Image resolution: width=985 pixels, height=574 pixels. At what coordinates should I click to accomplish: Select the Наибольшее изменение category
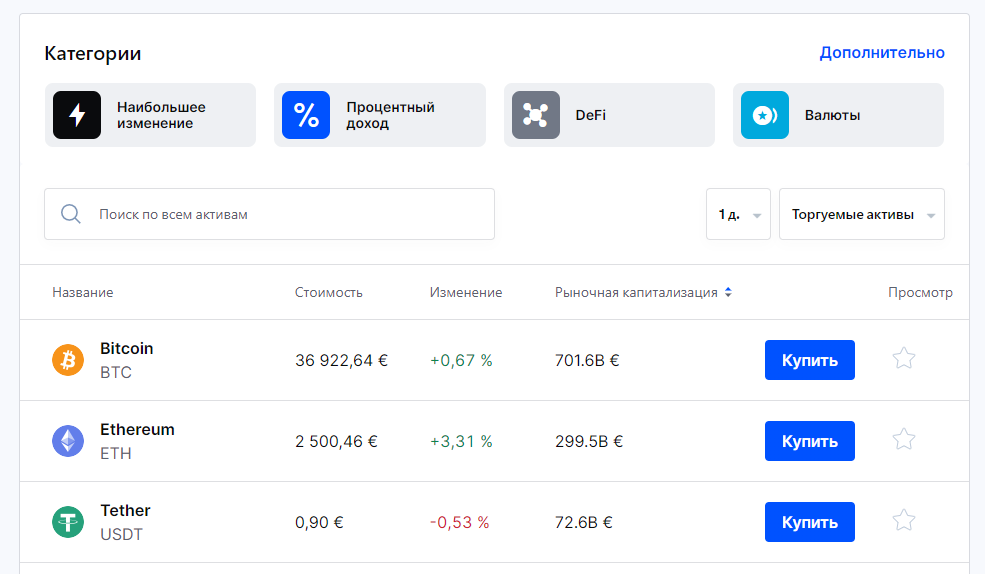tap(150, 115)
